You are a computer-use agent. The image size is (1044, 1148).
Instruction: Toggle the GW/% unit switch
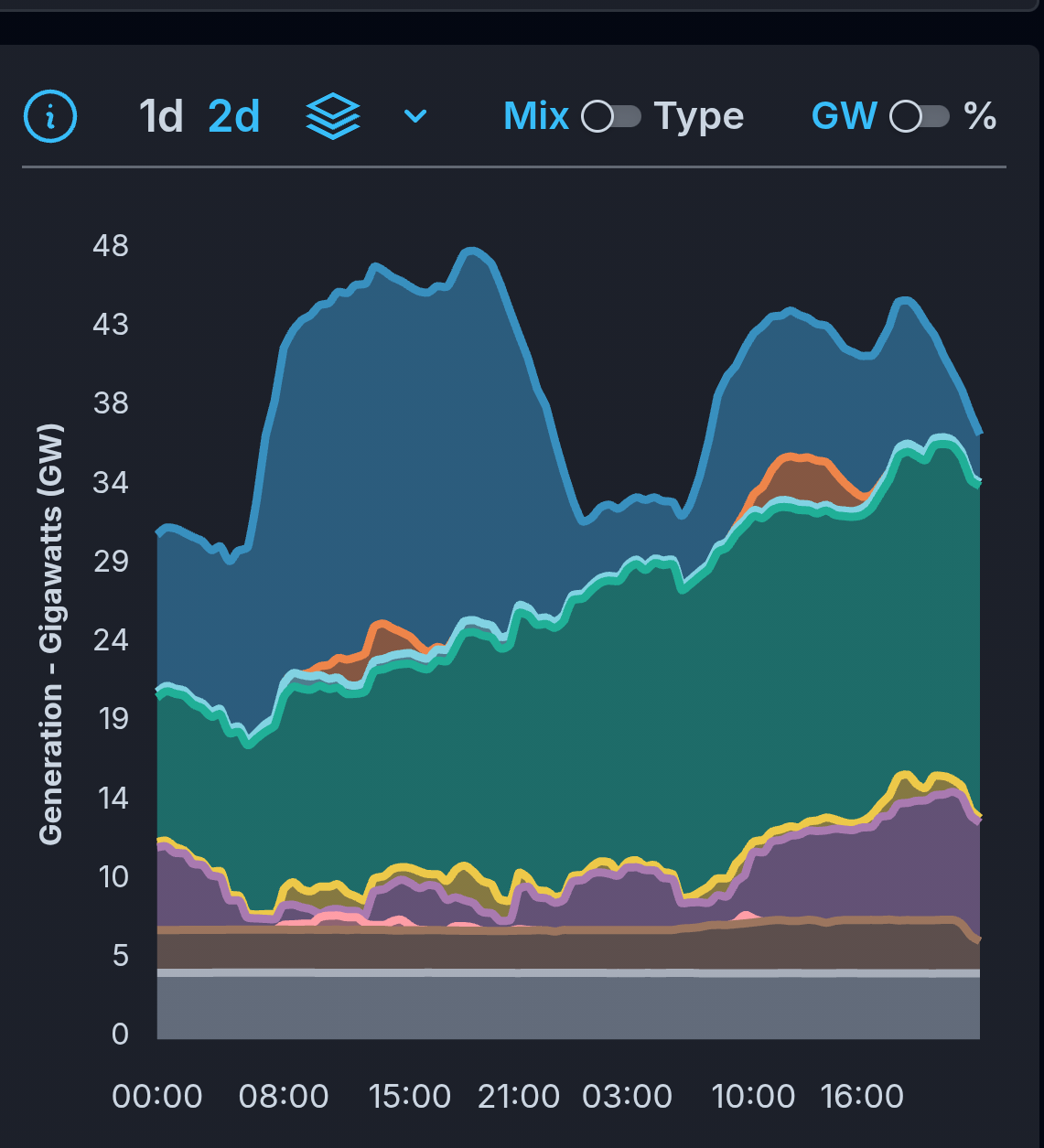click(920, 116)
